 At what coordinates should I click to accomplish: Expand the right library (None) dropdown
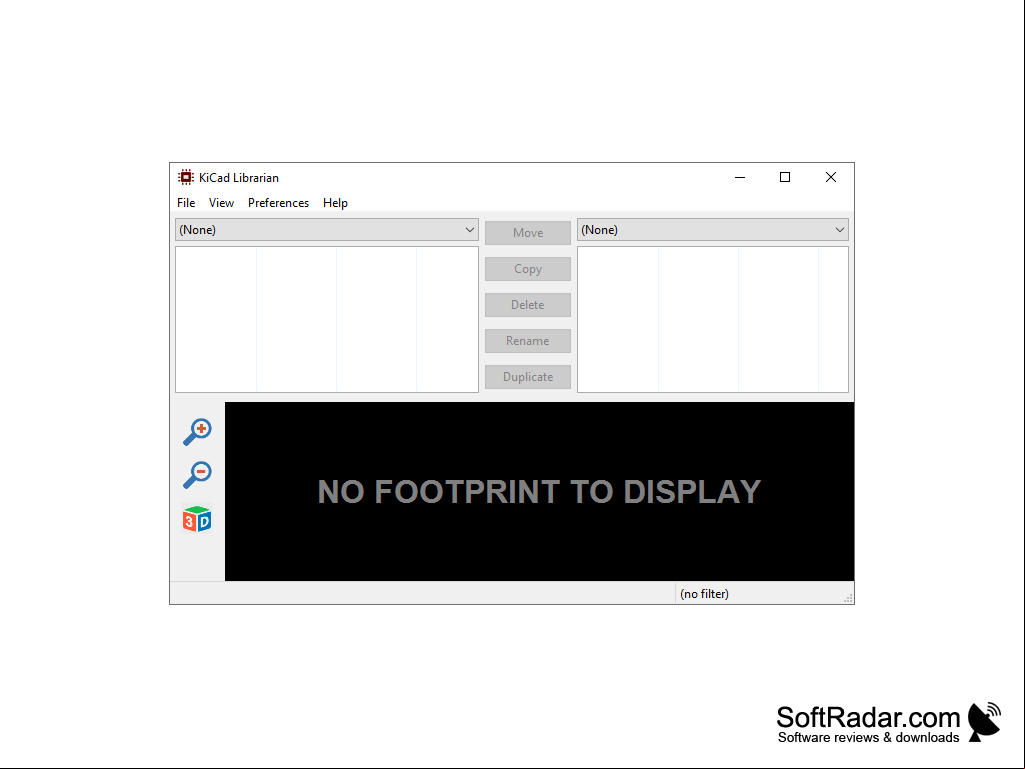click(x=713, y=230)
